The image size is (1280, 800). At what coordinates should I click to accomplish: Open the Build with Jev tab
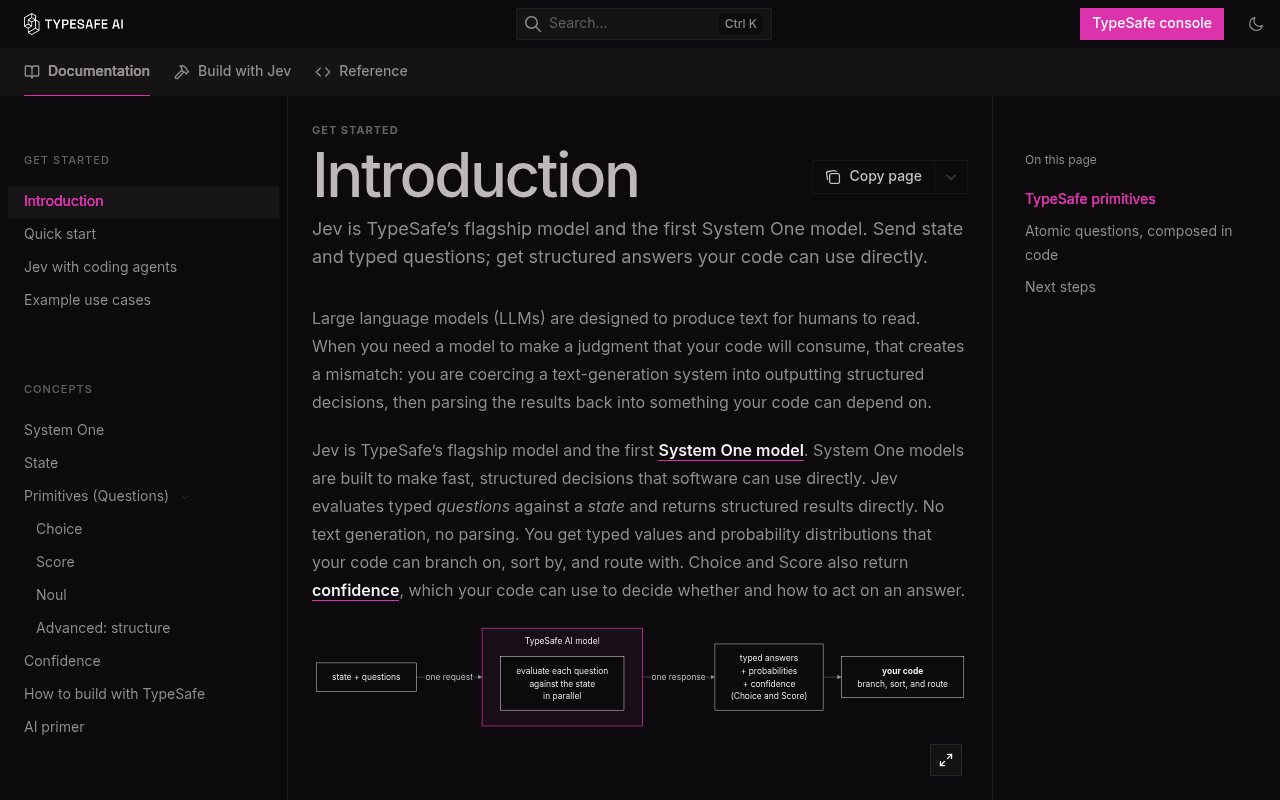pyautogui.click(x=233, y=71)
